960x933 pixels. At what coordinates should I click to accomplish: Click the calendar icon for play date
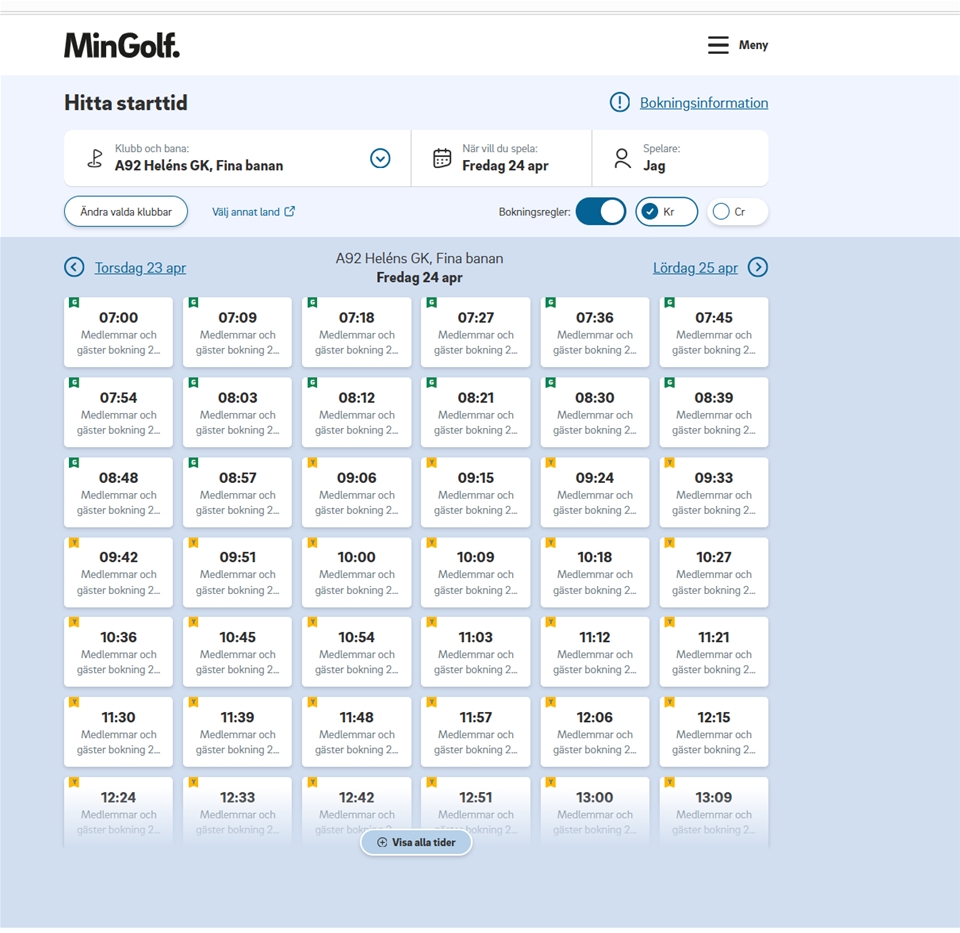click(442, 158)
